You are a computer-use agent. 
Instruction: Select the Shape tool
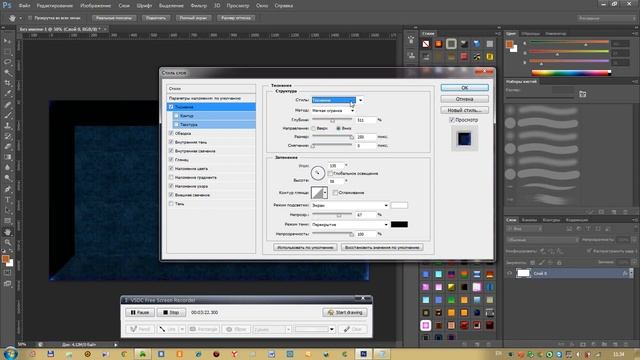point(7,221)
